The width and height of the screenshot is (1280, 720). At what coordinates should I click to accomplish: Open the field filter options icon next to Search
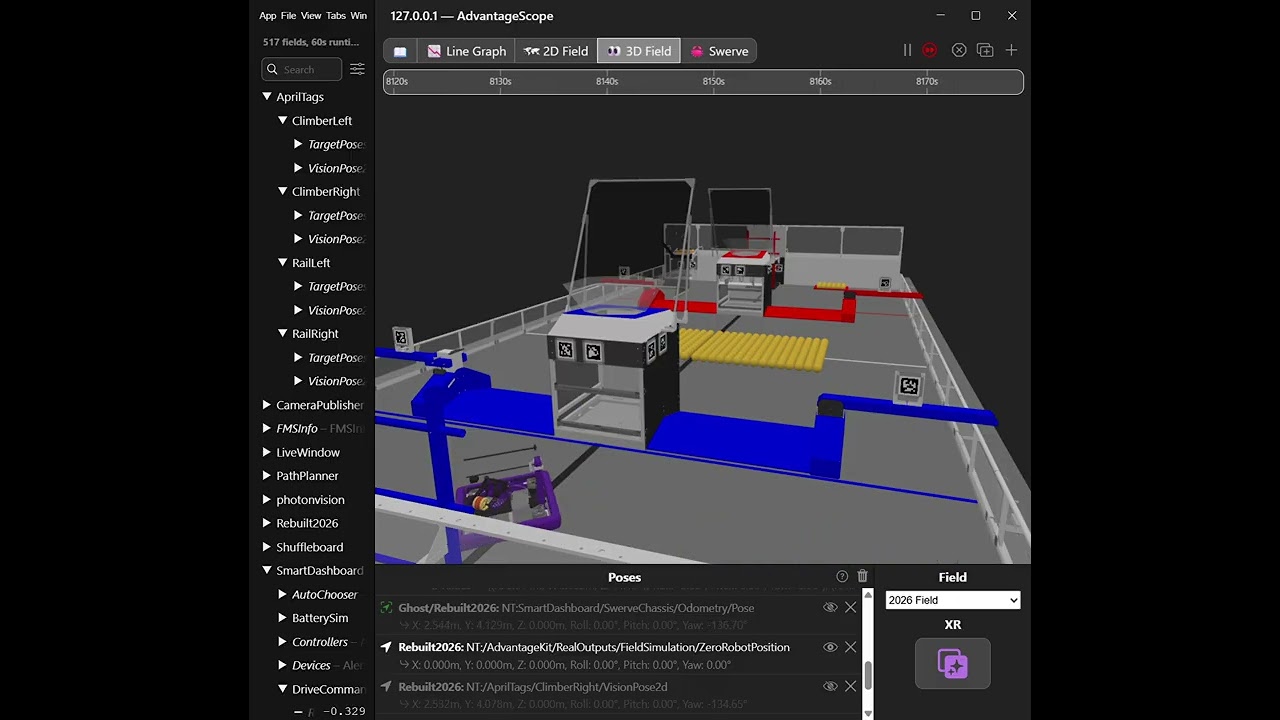(x=357, y=69)
